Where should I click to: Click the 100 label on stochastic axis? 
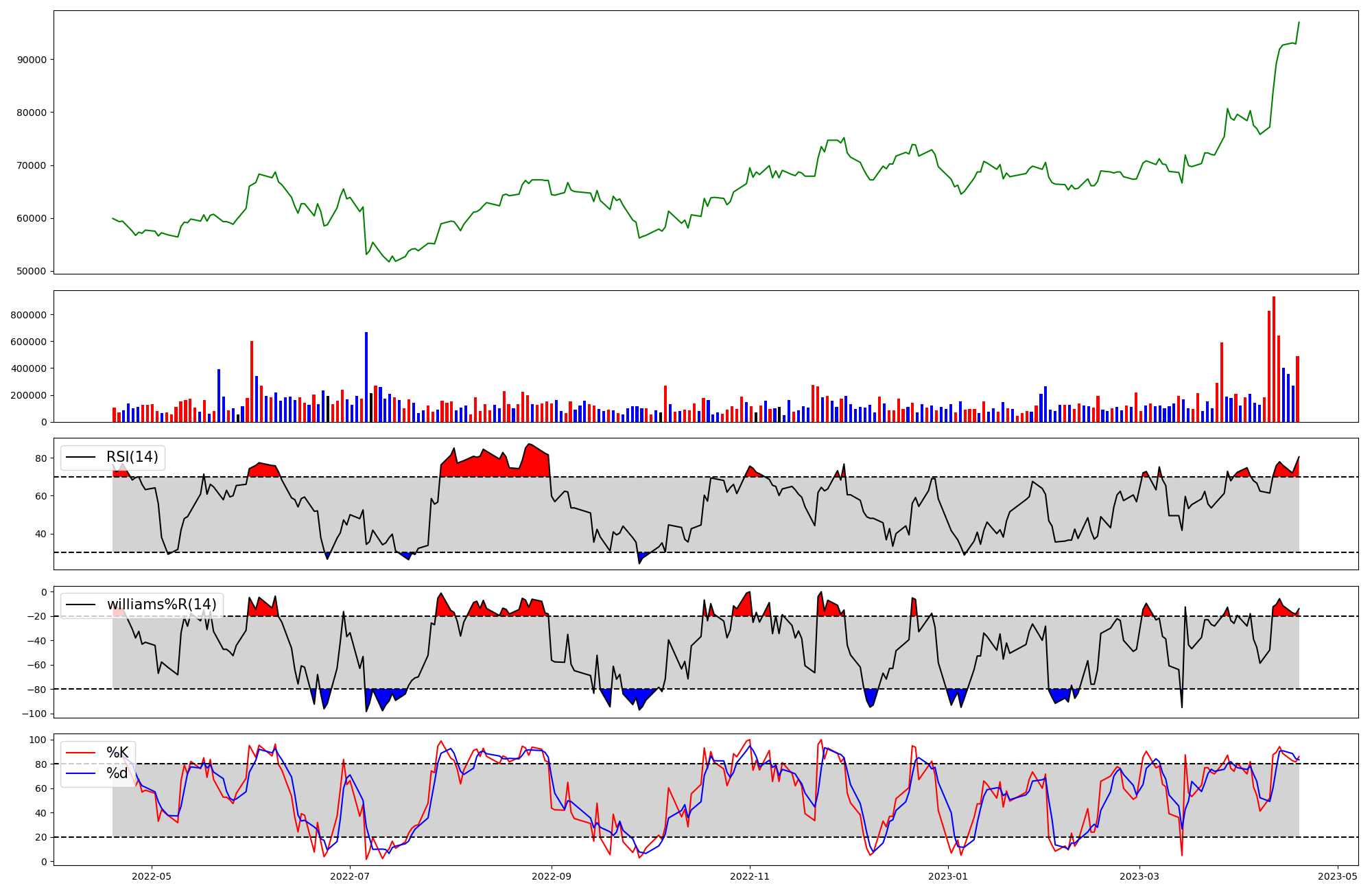point(39,740)
